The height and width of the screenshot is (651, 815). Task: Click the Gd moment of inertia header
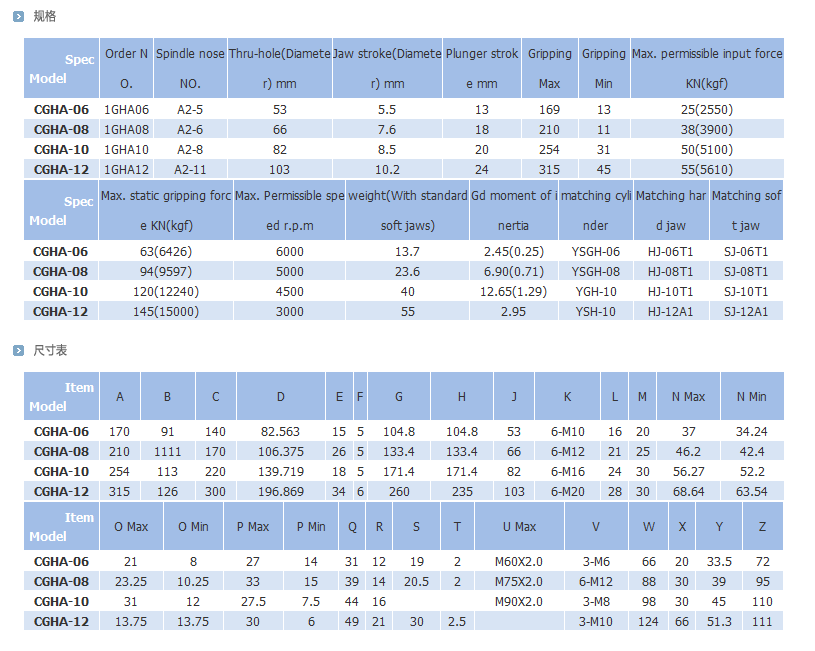[514, 210]
